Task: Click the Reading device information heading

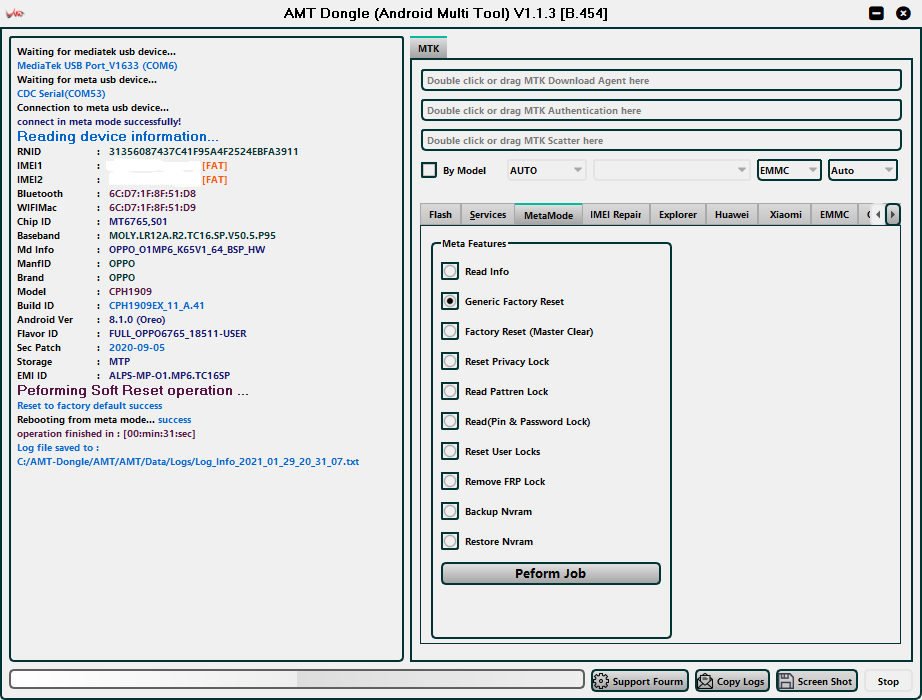Action: (118, 136)
